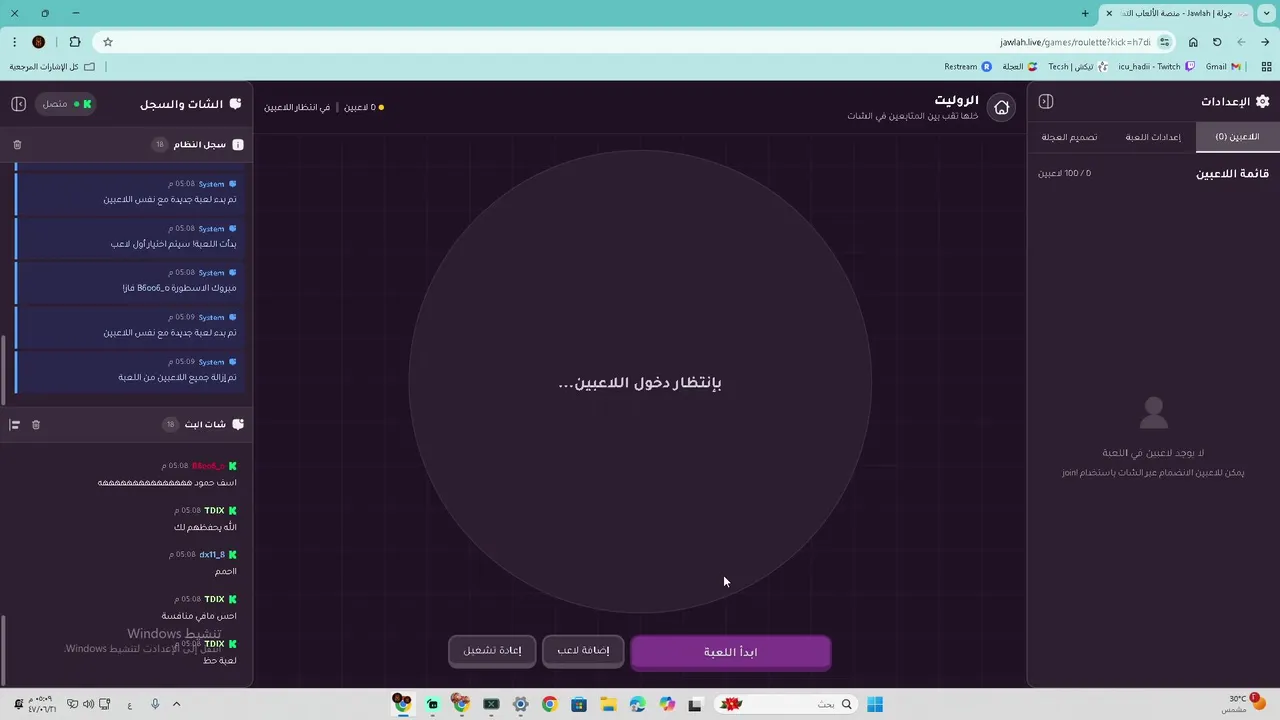Click the 0 / 100 لاعبين counter
Image resolution: width=1280 pixels, height=720 pixels.
(x=1064, y=173)
